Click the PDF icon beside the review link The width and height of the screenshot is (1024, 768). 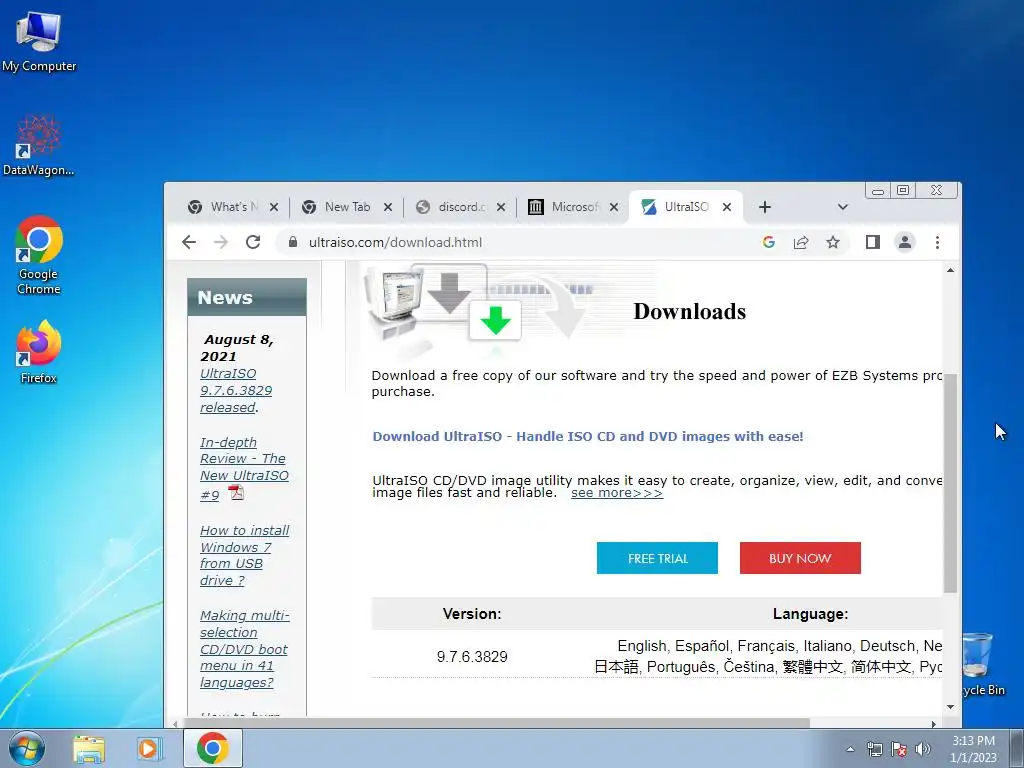[x=236, y=492]
